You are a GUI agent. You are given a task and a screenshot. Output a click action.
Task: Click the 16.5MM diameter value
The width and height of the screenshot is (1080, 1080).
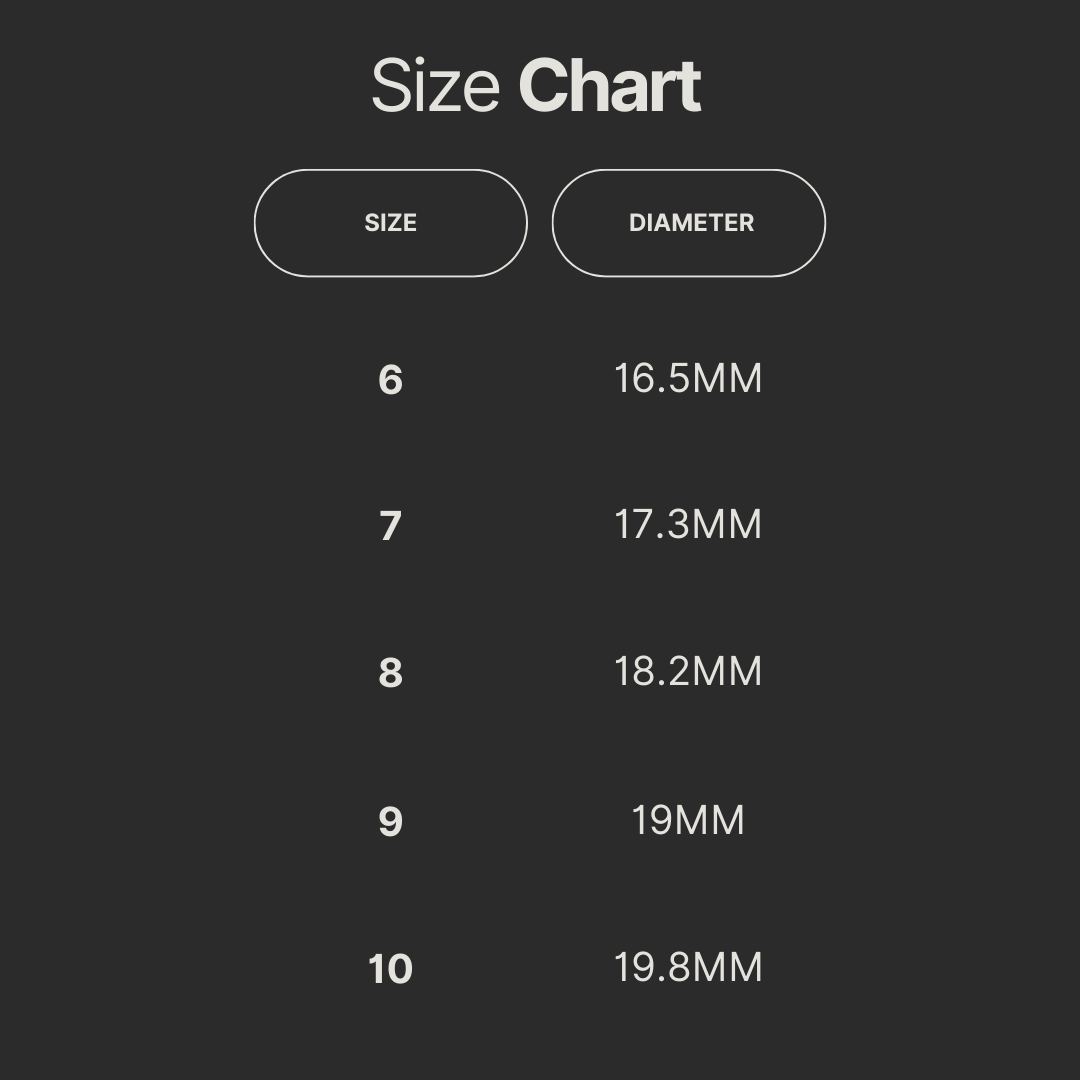pyautogui.click(x=688, y=379)
